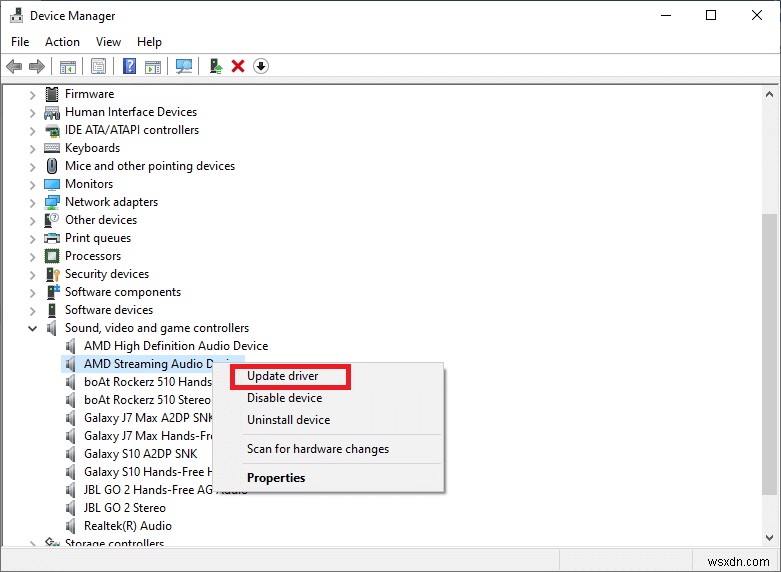781x572 pixels.
Task: Click the Human Interface Devices icon
Action: coord(52,112)
